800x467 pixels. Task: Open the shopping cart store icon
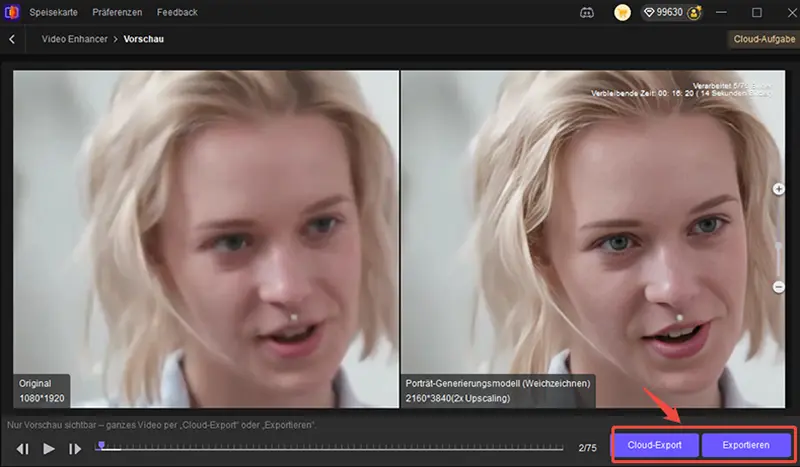coord(622,13)
